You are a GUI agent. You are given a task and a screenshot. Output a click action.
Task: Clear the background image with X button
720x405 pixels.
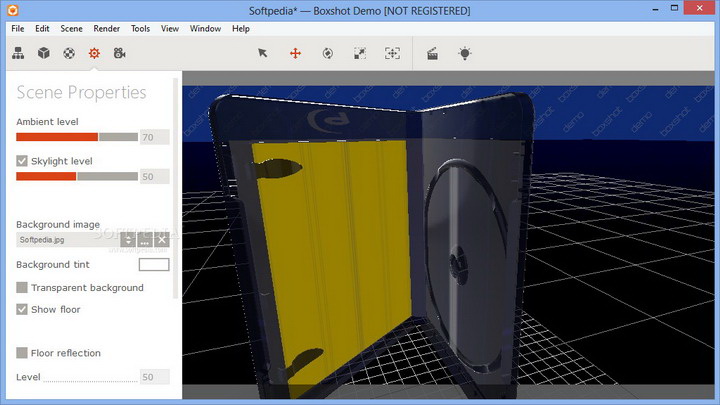pyautogui.click(x=161, y=240)
